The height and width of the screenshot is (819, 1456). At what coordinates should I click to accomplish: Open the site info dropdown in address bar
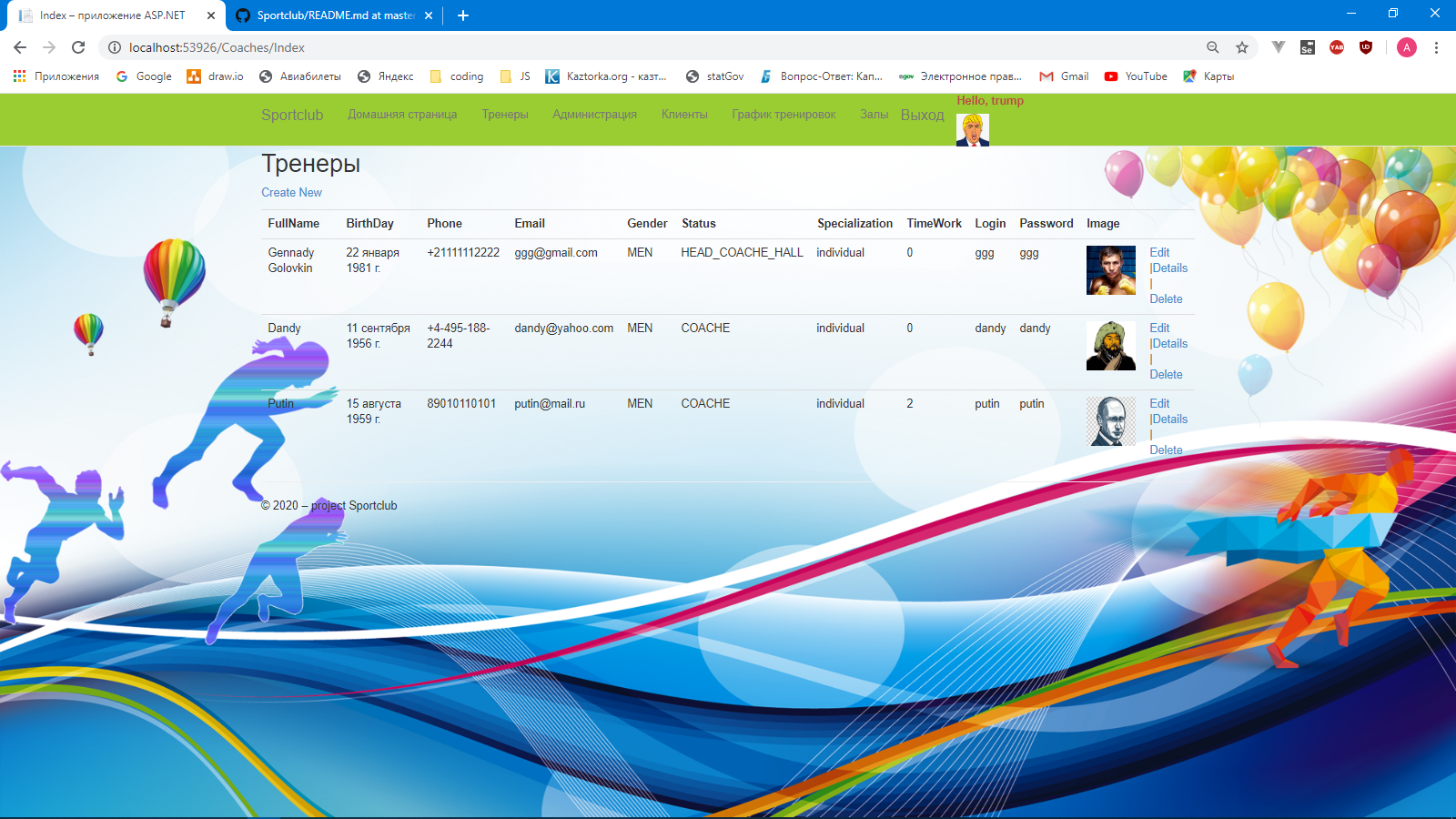pos(115,47)
